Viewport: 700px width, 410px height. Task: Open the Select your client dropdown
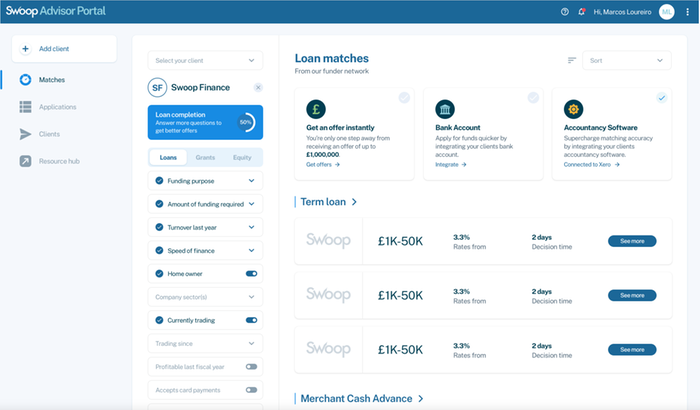tap(205, 60)
